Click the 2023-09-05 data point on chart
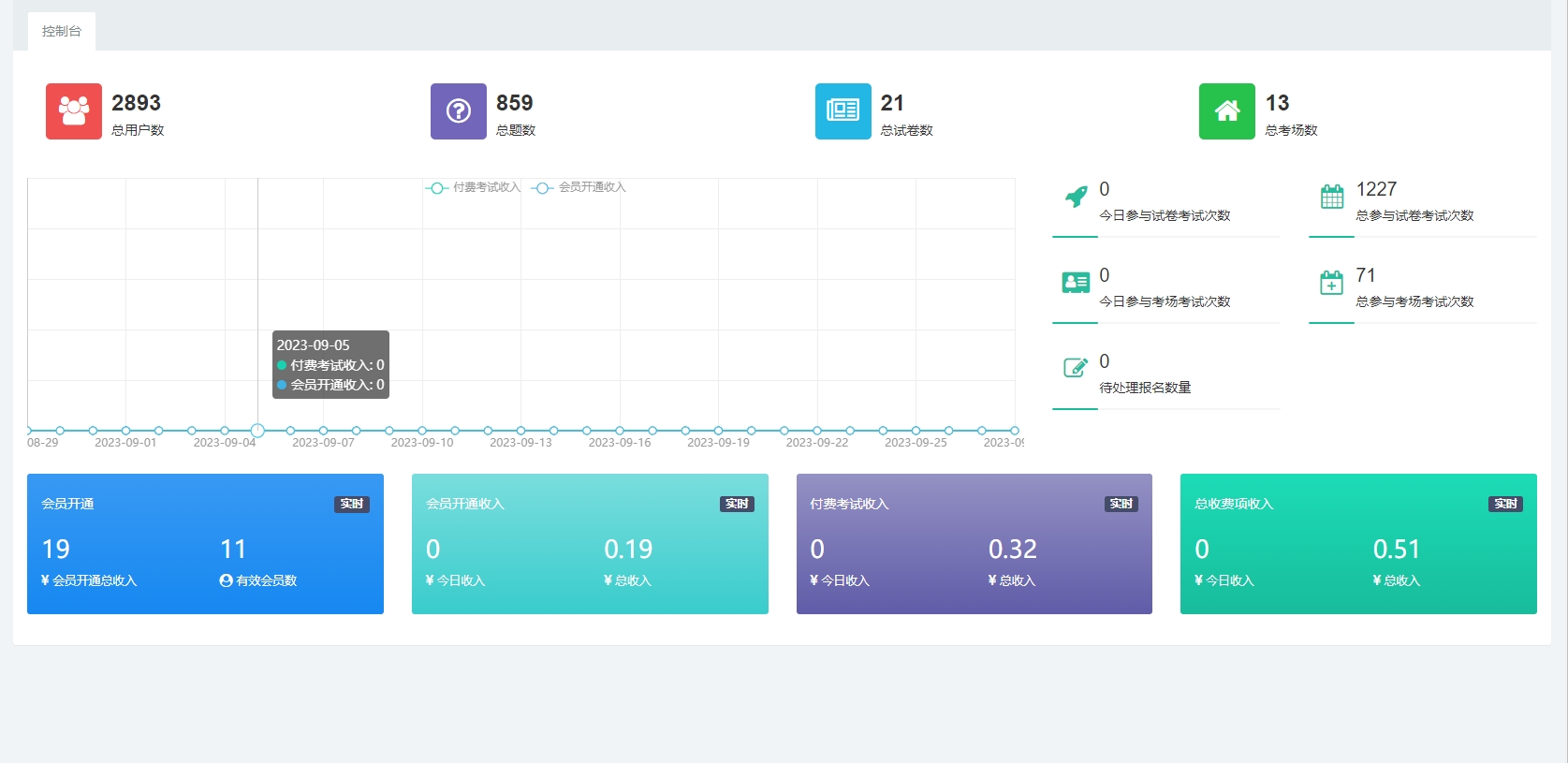The height and width of the screenshot is (763, 1568). (x=257, y=431)
